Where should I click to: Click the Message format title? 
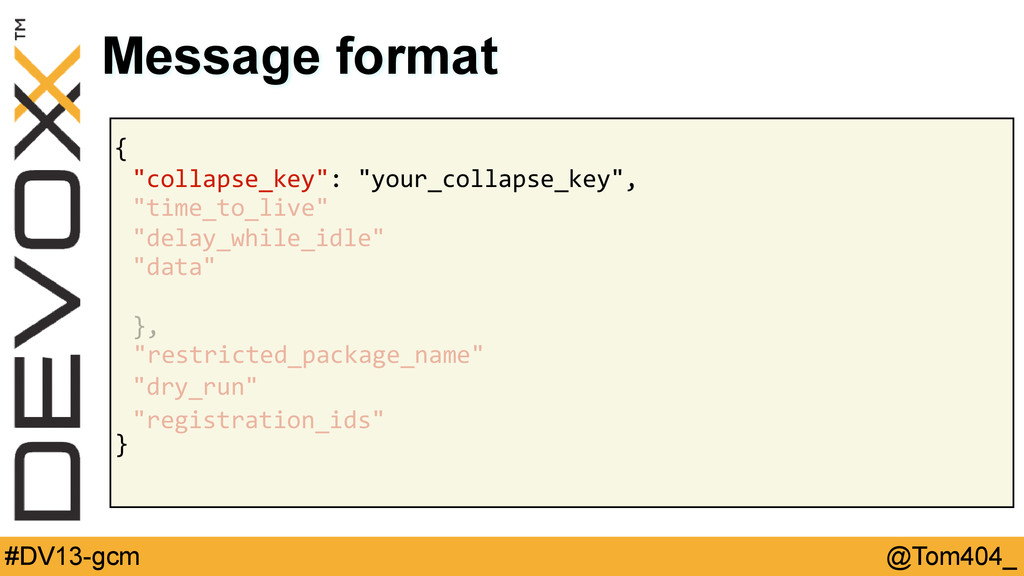coord(300,57)
